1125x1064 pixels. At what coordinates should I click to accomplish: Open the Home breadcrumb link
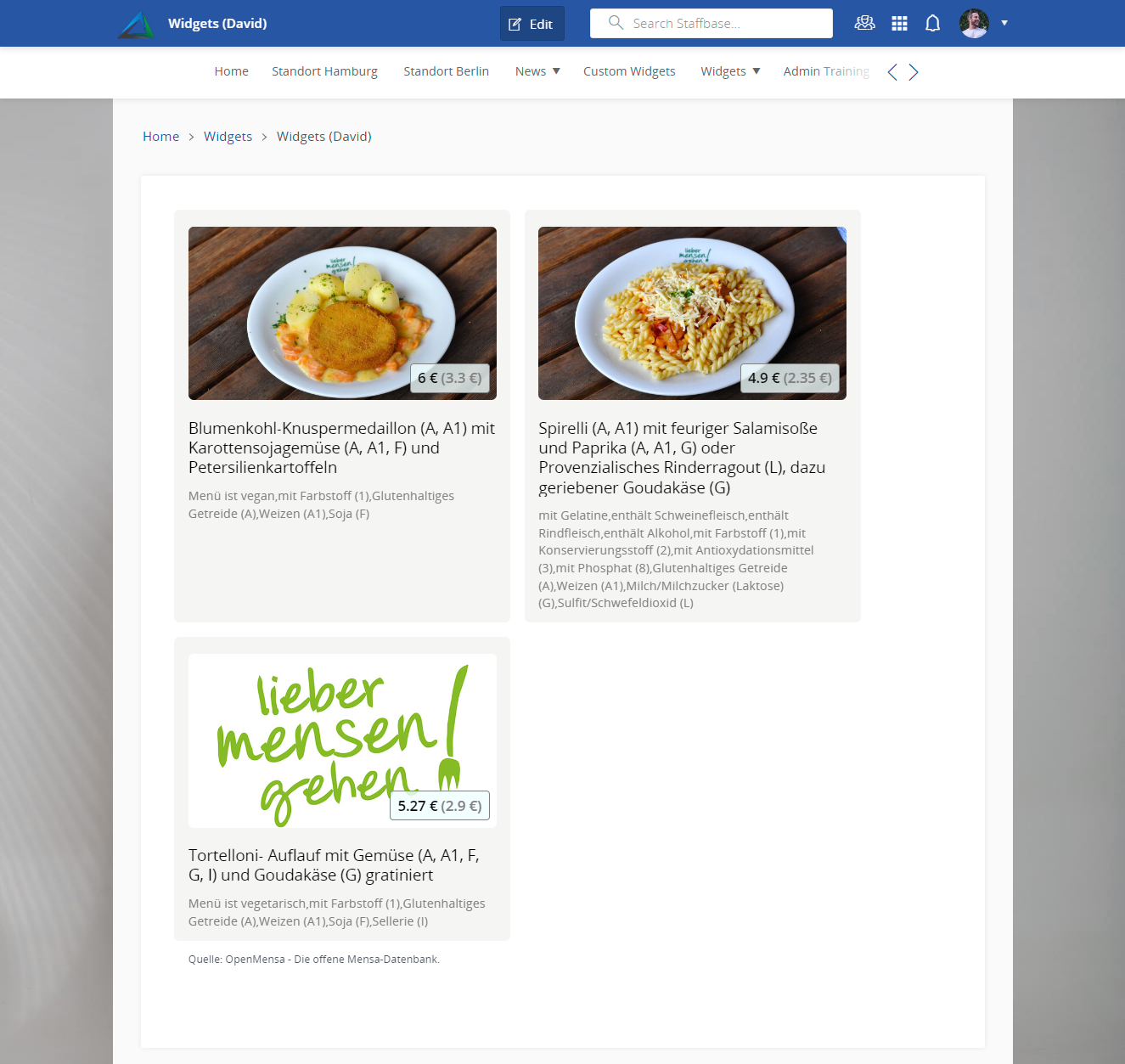coord(160,136)
